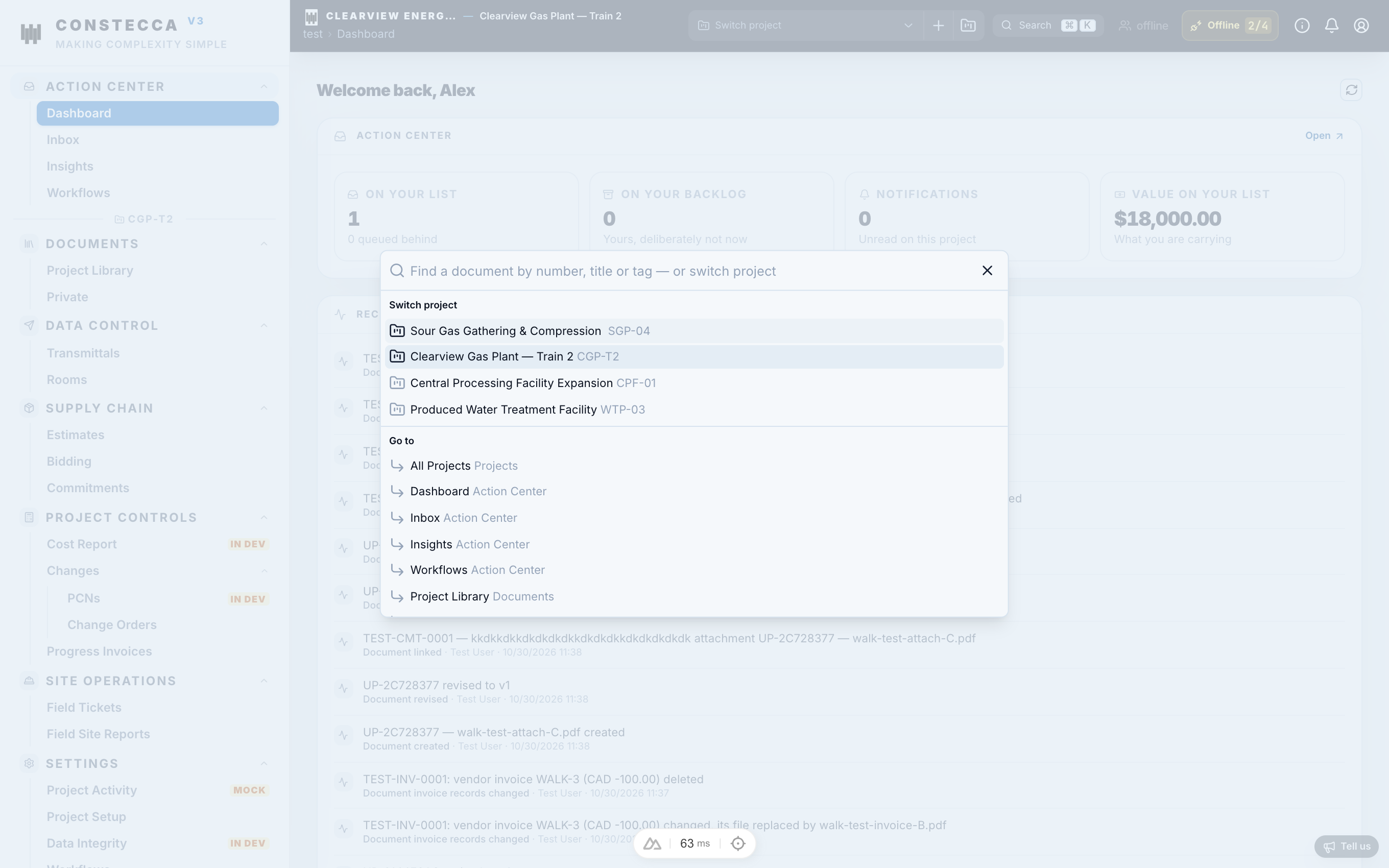This screenshot has height=868, width=1389.
Task: Open Transmittals in the sidebar
Action: 157,353
